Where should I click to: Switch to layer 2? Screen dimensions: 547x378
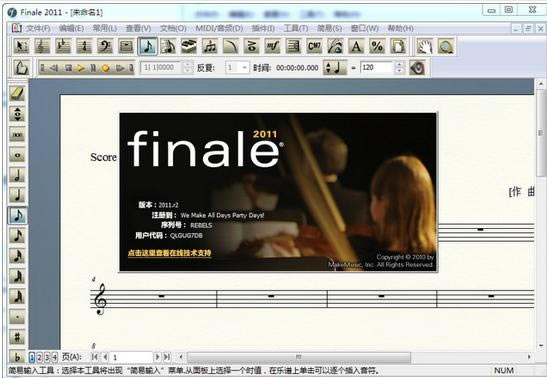click(x=39, y=357)
